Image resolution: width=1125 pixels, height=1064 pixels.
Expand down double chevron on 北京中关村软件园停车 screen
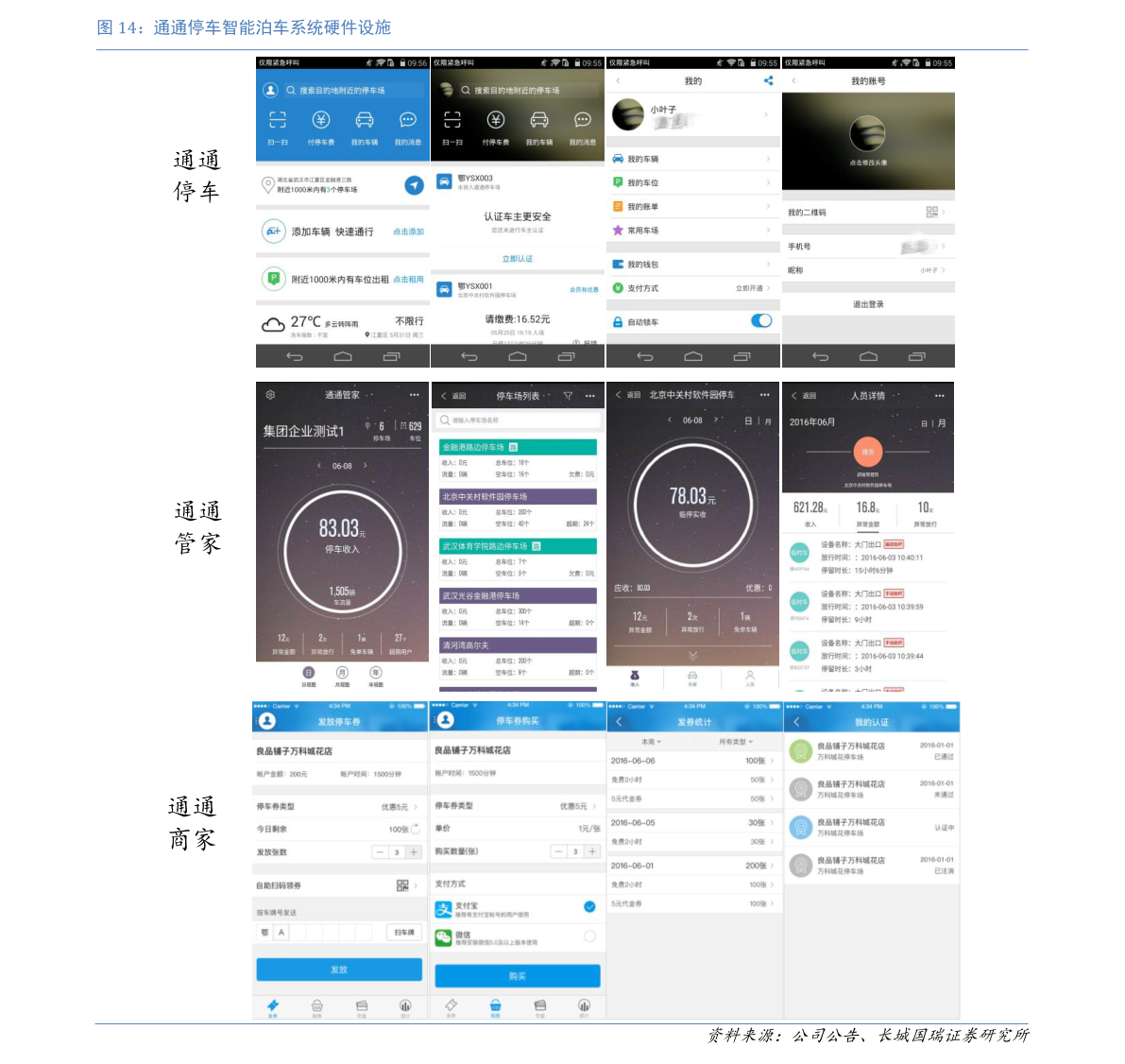[692, 656]
